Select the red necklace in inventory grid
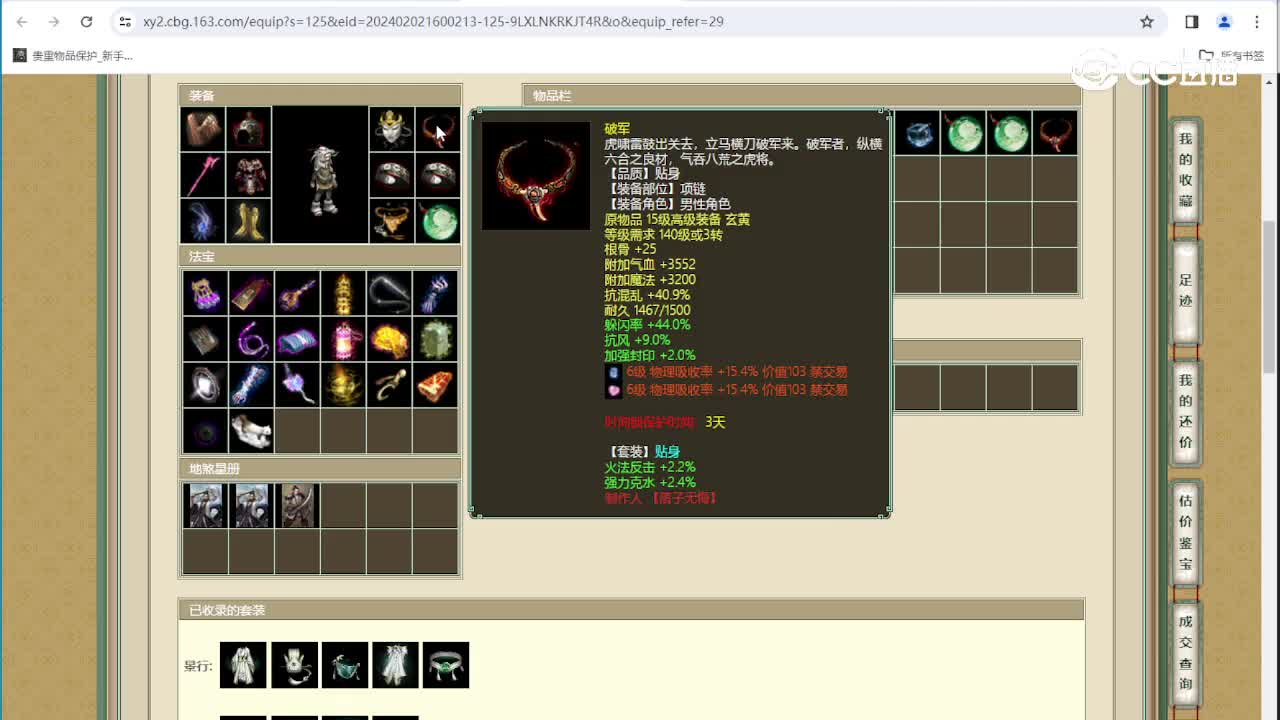 tap(1054, 133)
